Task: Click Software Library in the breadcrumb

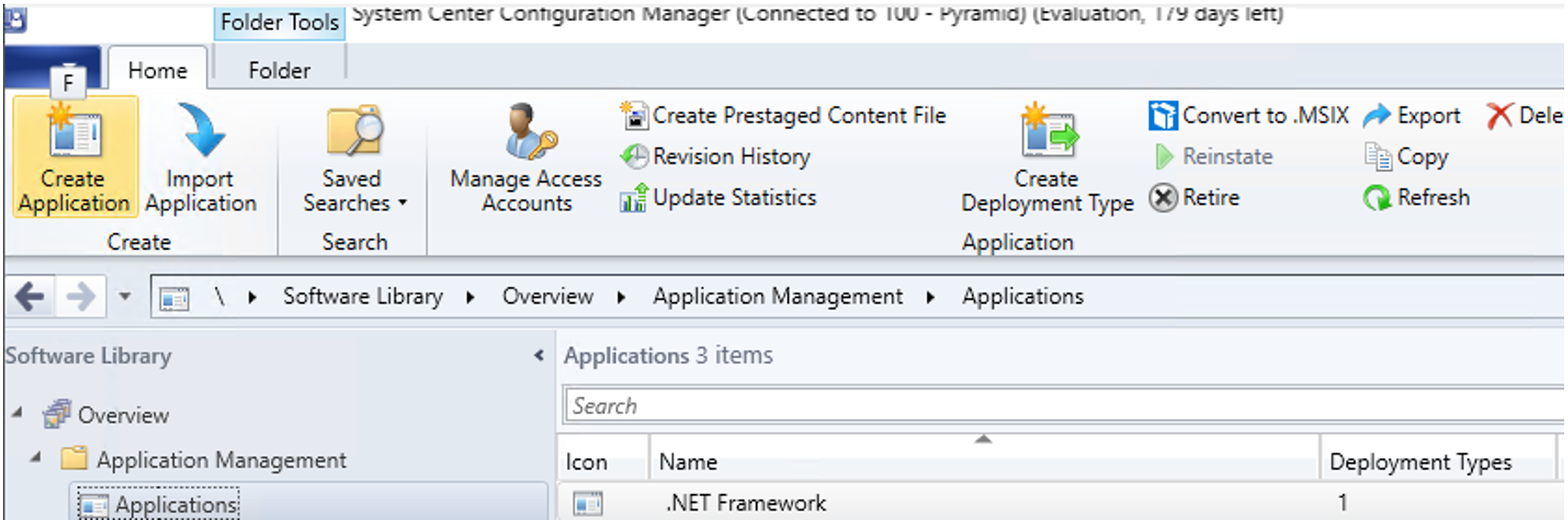Action: tap(363, 296)
